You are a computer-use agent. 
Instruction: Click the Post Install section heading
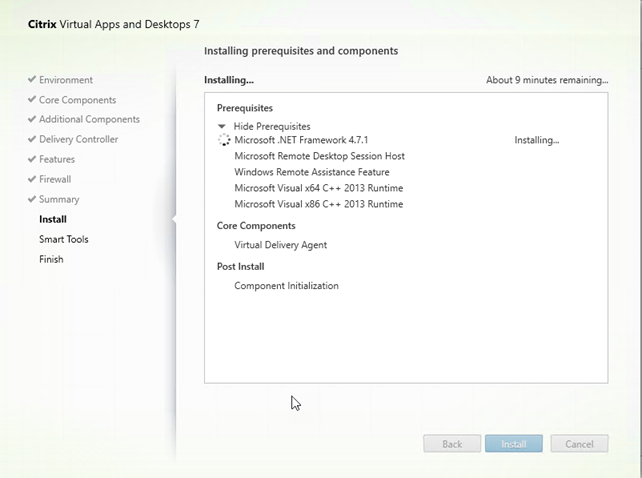[x=240, y=267]
